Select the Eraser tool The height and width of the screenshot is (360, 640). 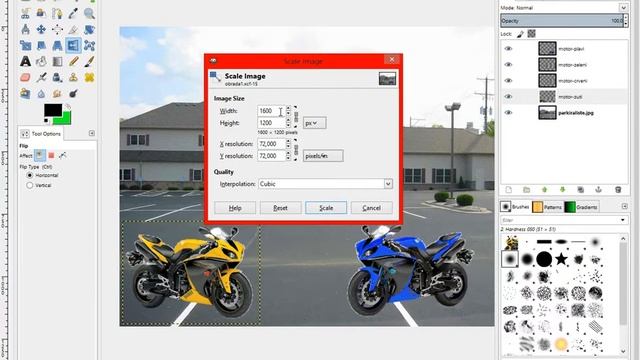[25, 77]
